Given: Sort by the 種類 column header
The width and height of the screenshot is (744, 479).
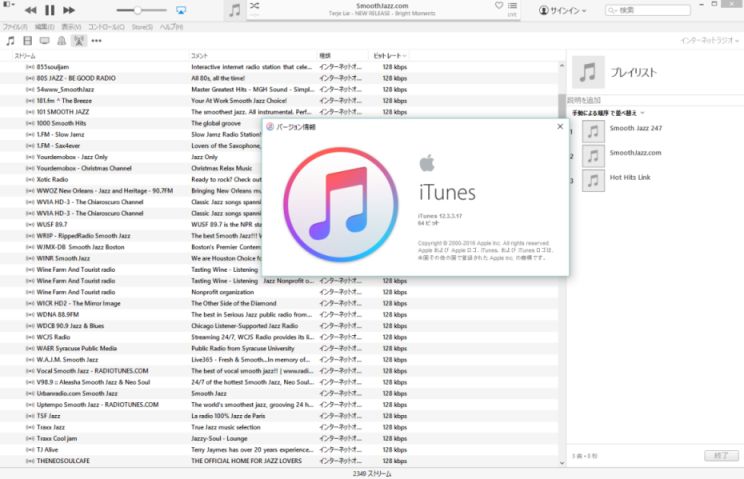Looking at the screenshot, I should pos(343,56).
